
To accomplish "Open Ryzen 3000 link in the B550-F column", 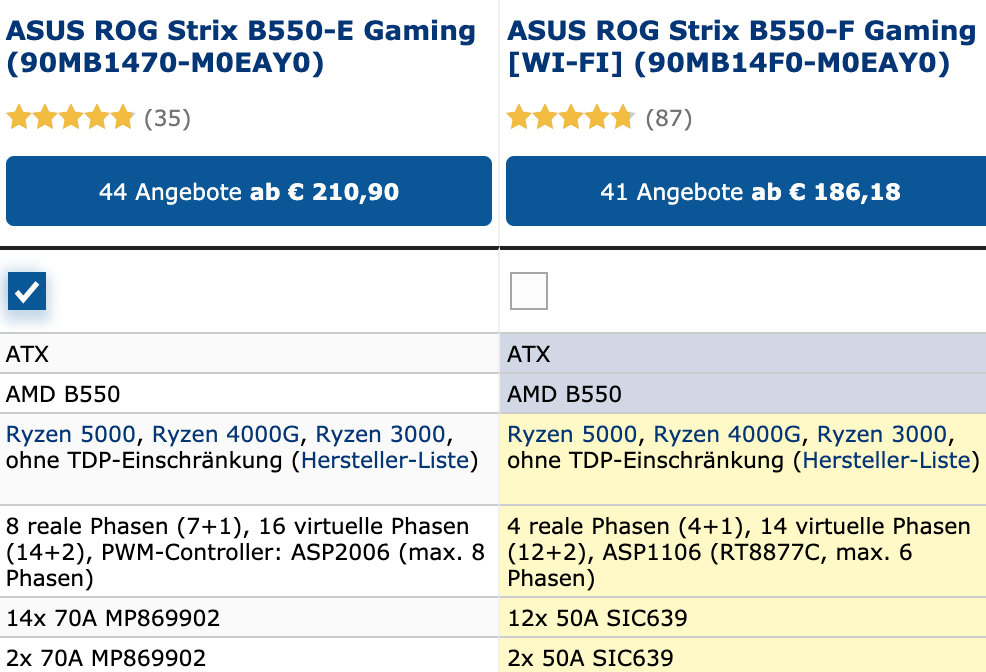I will [881, 434].
